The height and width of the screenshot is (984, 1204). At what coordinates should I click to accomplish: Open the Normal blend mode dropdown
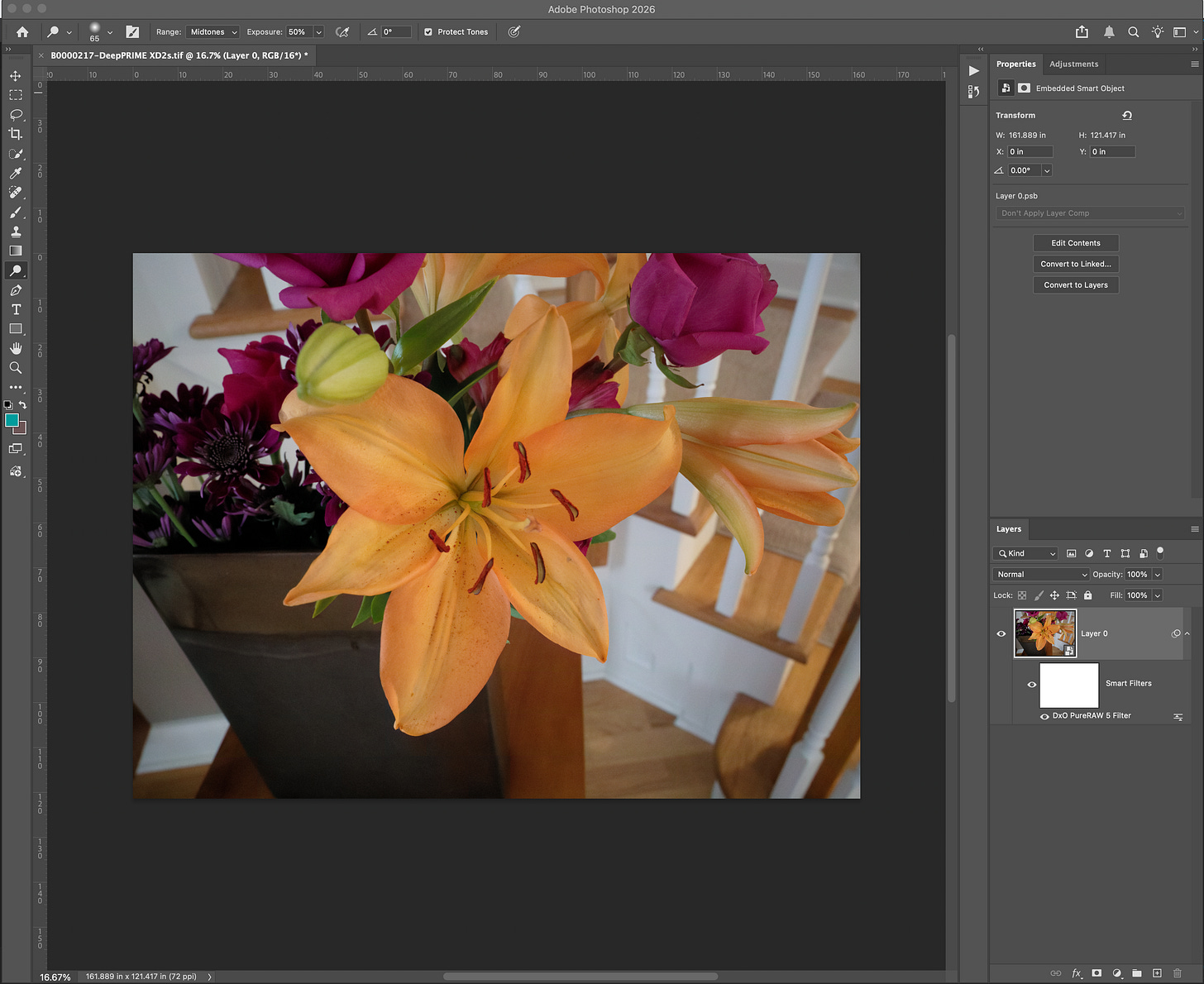tap(1041, 574)
